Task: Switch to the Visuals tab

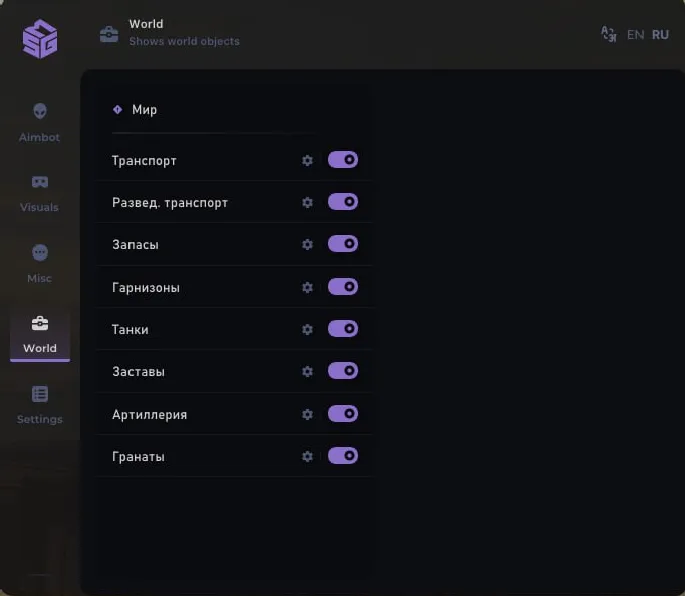Action: (40, 192)
